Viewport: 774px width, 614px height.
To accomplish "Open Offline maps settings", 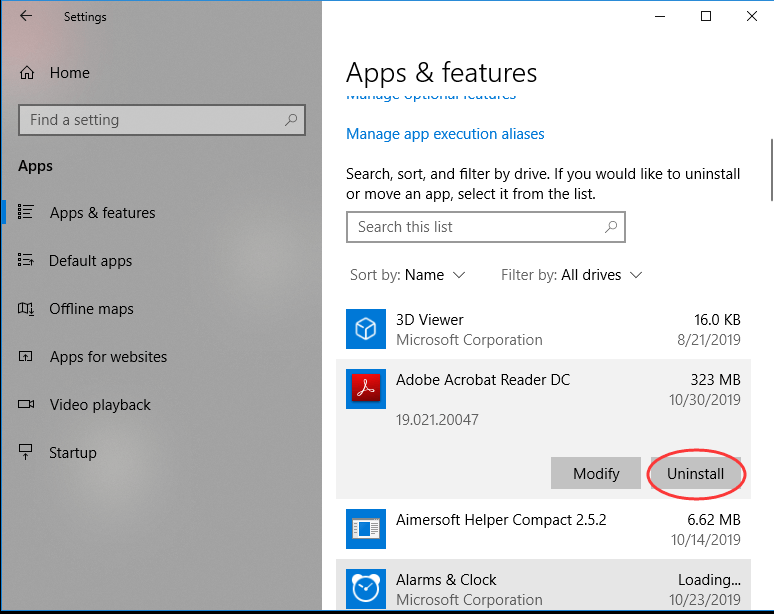I will (161, 308).
